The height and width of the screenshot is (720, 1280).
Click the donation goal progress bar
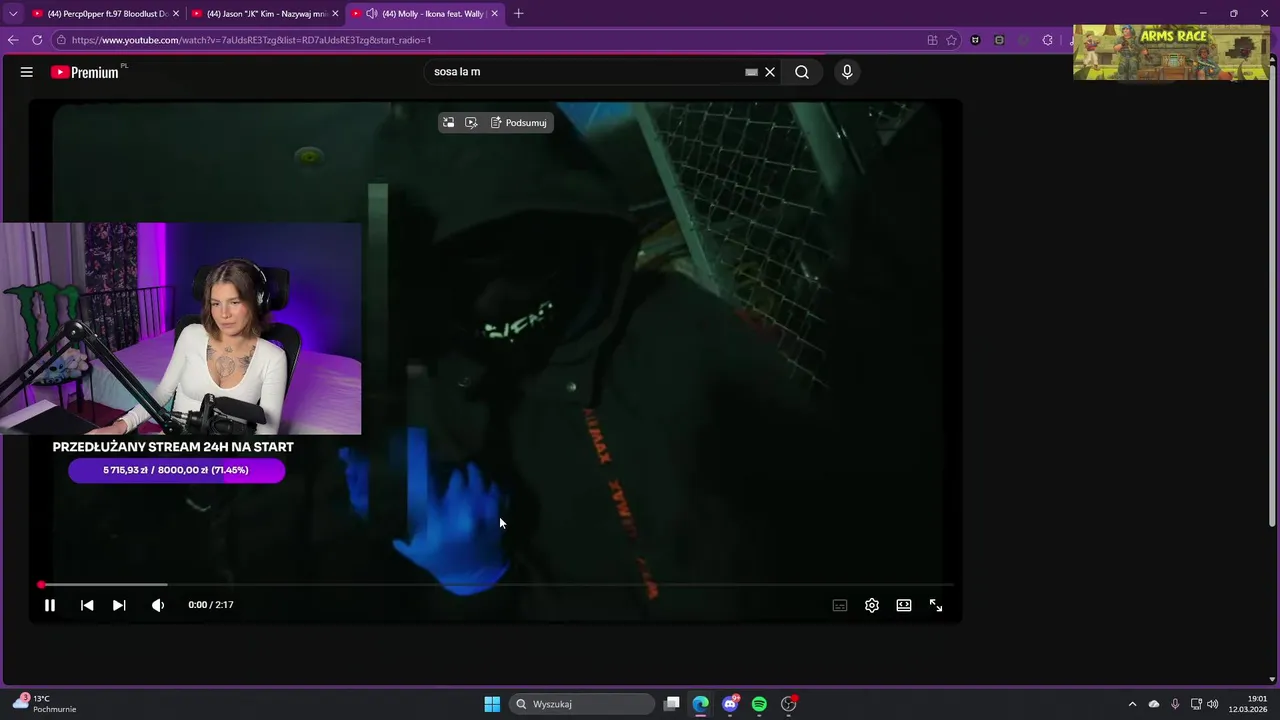(x=176, y=470)
